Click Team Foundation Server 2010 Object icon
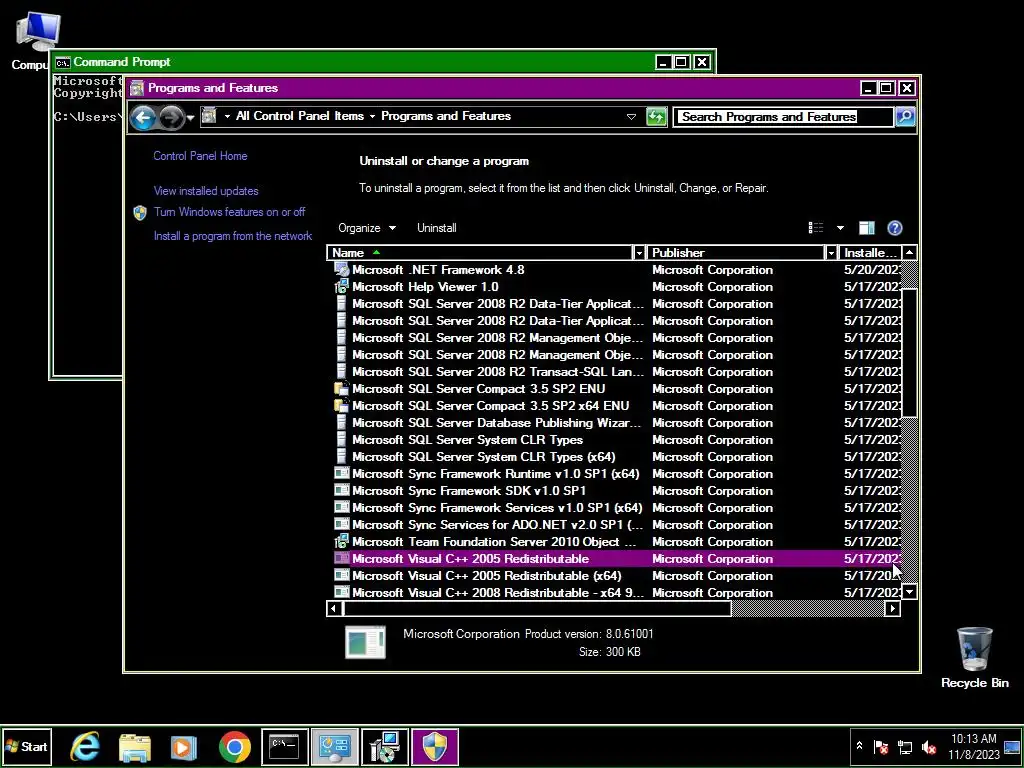 point(341,541)
